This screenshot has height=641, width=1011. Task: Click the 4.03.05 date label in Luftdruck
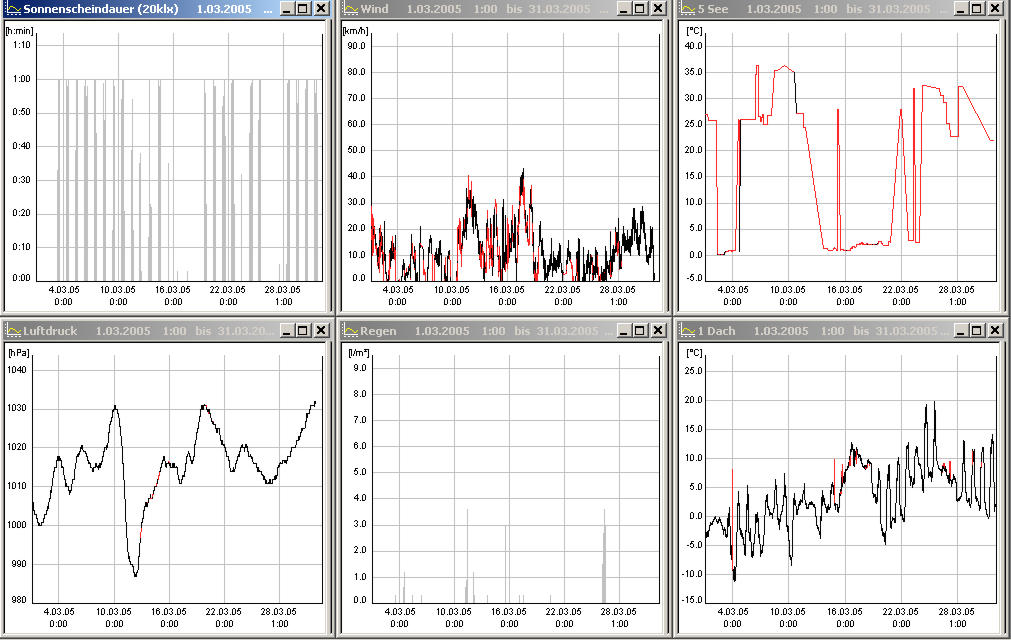pos(59,612)
